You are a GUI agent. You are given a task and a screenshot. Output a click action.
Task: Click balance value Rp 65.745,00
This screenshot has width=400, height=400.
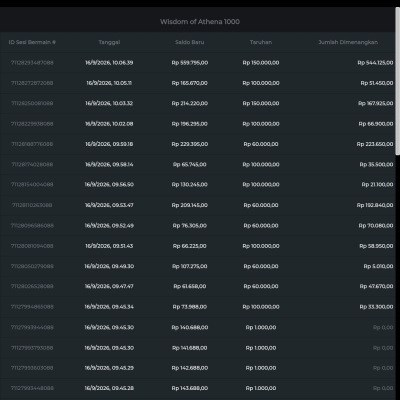[190, 164]
